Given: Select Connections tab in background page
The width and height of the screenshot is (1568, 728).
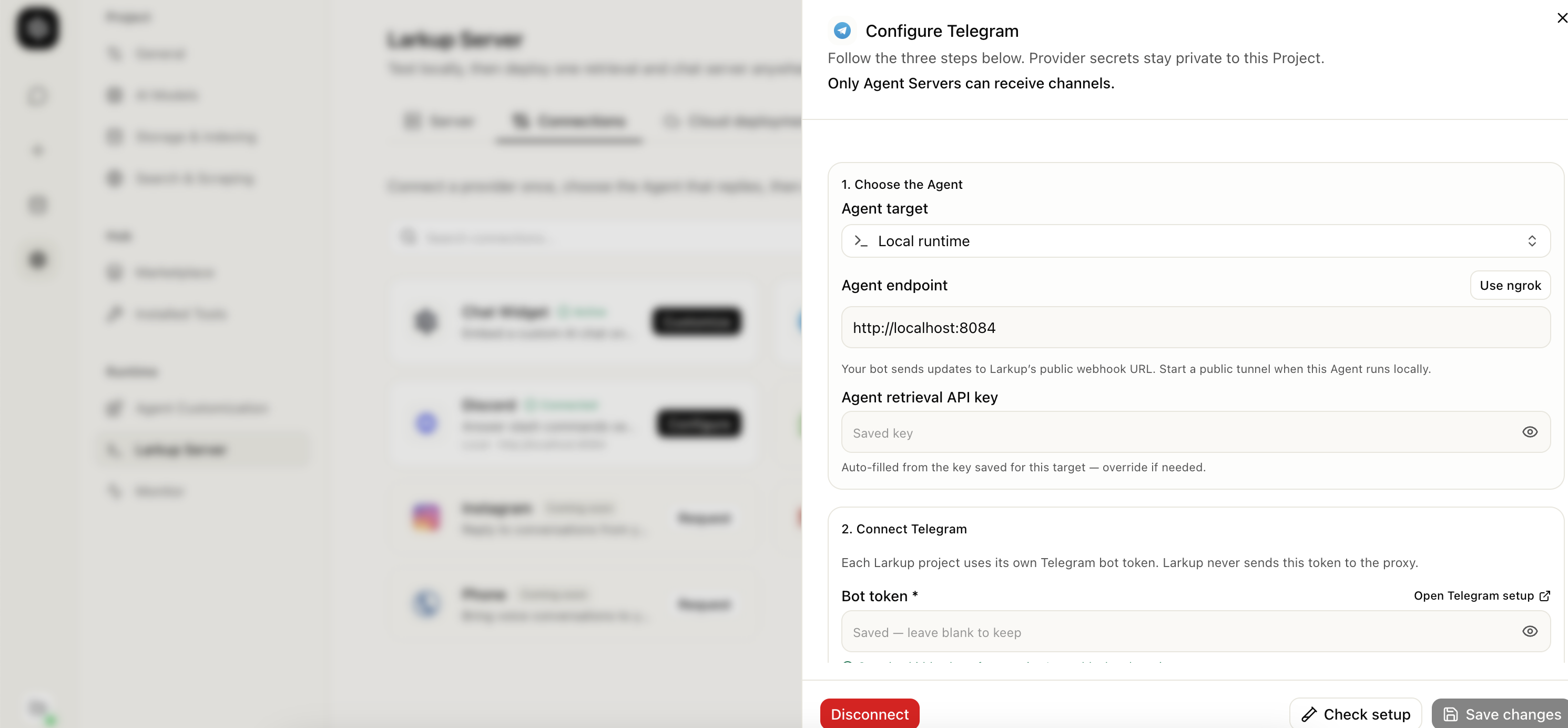Looking at the screenshot, I should 568,121.
